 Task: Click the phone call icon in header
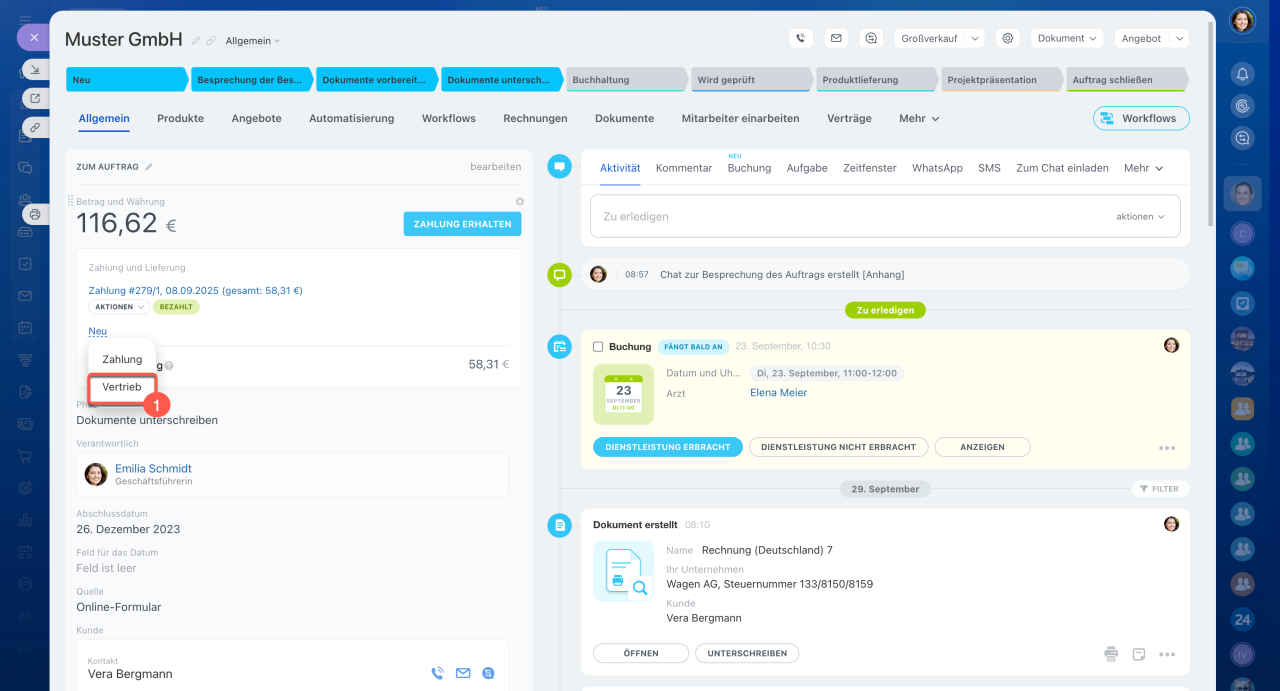pyautogui.click(x=800, y=38)
